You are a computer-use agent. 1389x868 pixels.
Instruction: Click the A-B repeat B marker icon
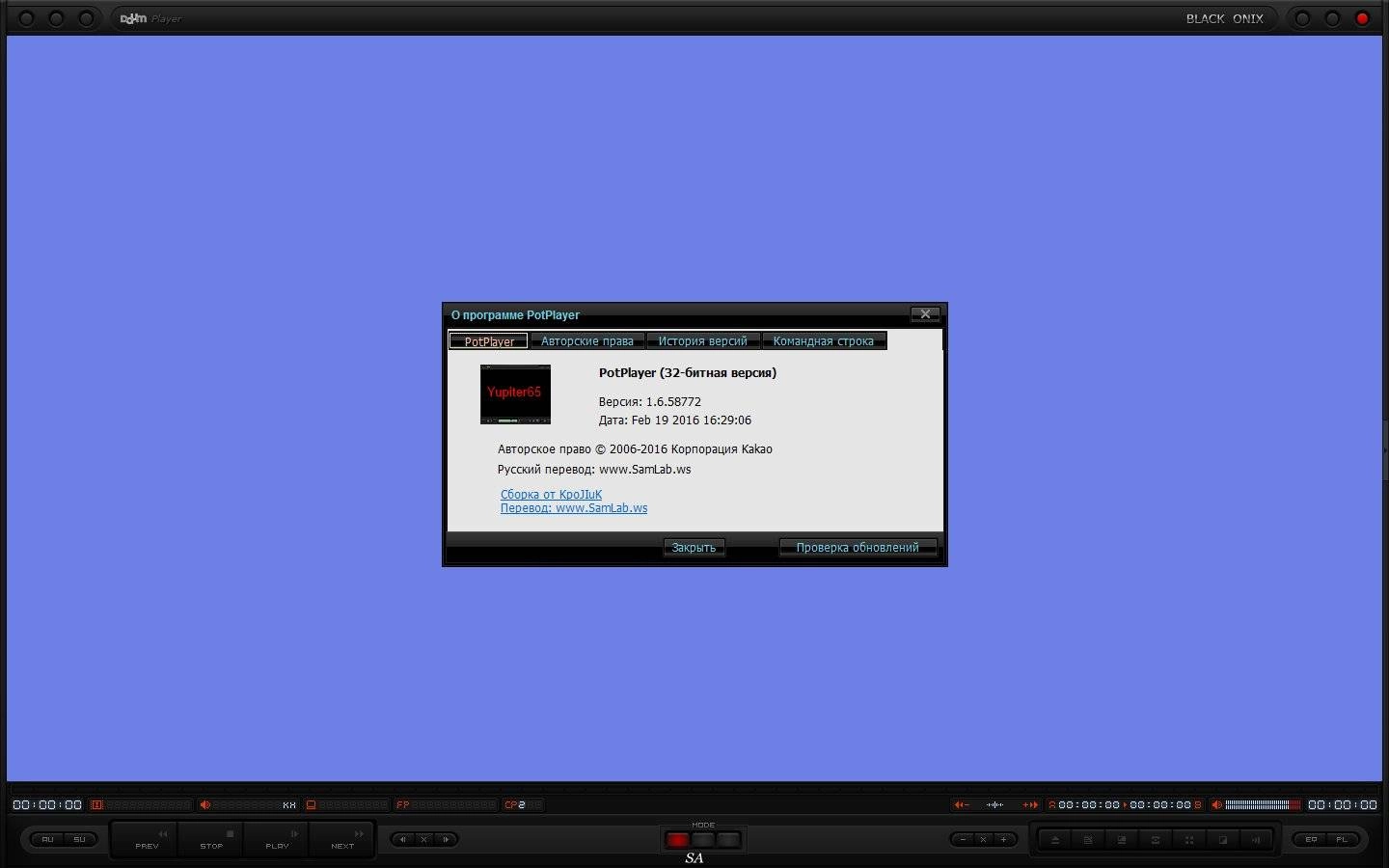(1199, 804)
